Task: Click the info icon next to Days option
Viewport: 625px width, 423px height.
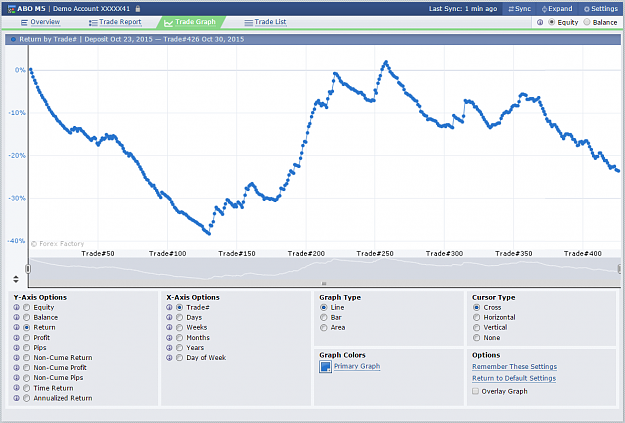Action: [x=169, y=317]
